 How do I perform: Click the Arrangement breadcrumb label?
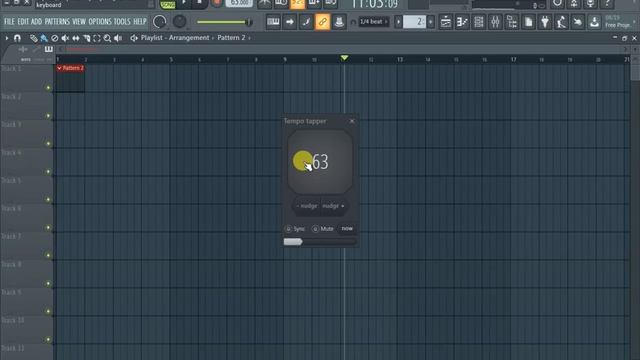point(189,38)
